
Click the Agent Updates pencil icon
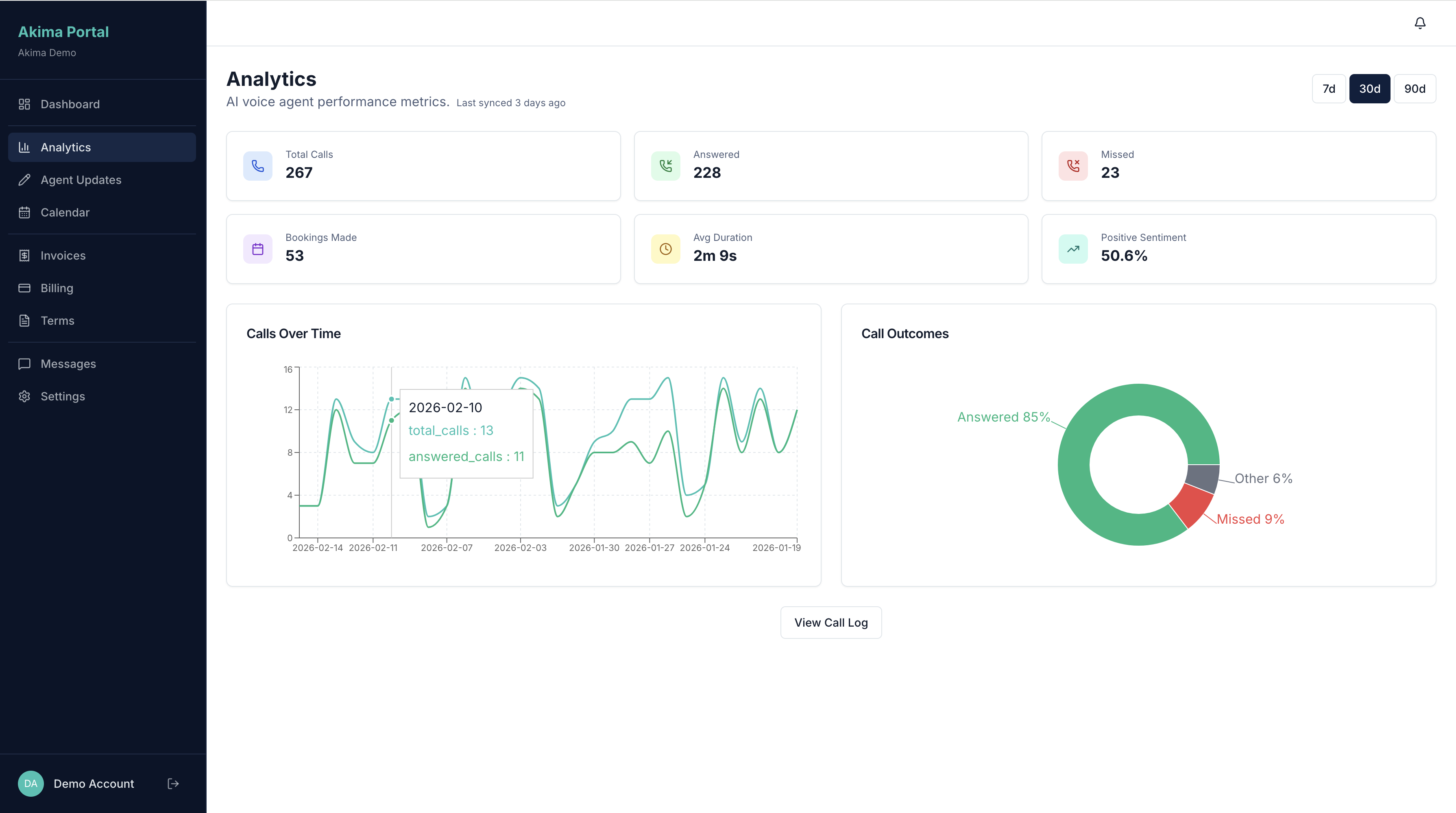pos(25,180)
